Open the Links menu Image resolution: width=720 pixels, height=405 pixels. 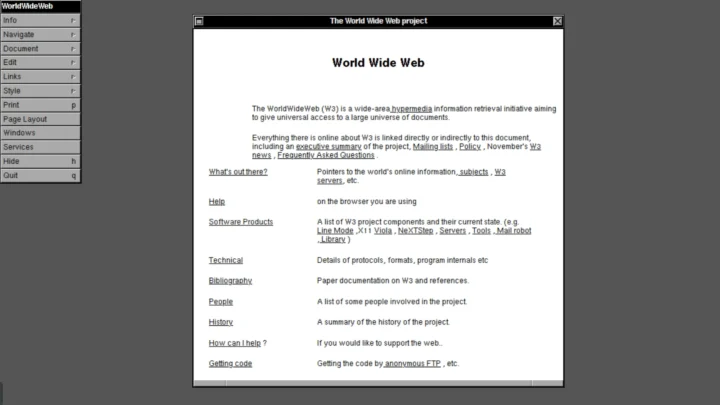(40, 77)
